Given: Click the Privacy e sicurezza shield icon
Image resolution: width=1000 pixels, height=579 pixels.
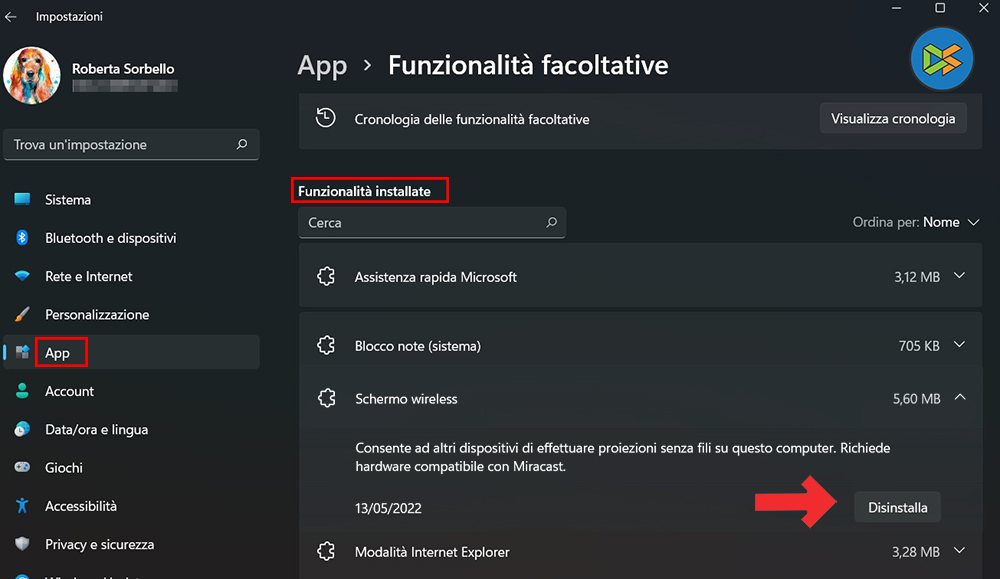Looking at the screenshot, I should click(x=22, y=544).
